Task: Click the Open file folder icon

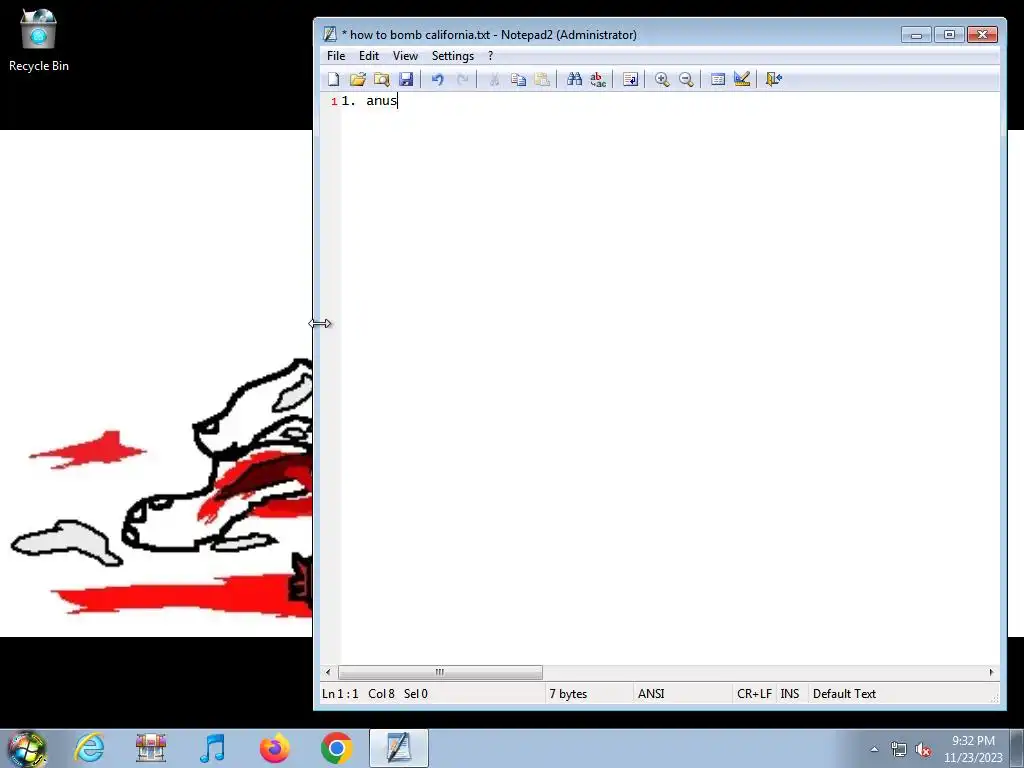Action: click(x=357, y=79)
